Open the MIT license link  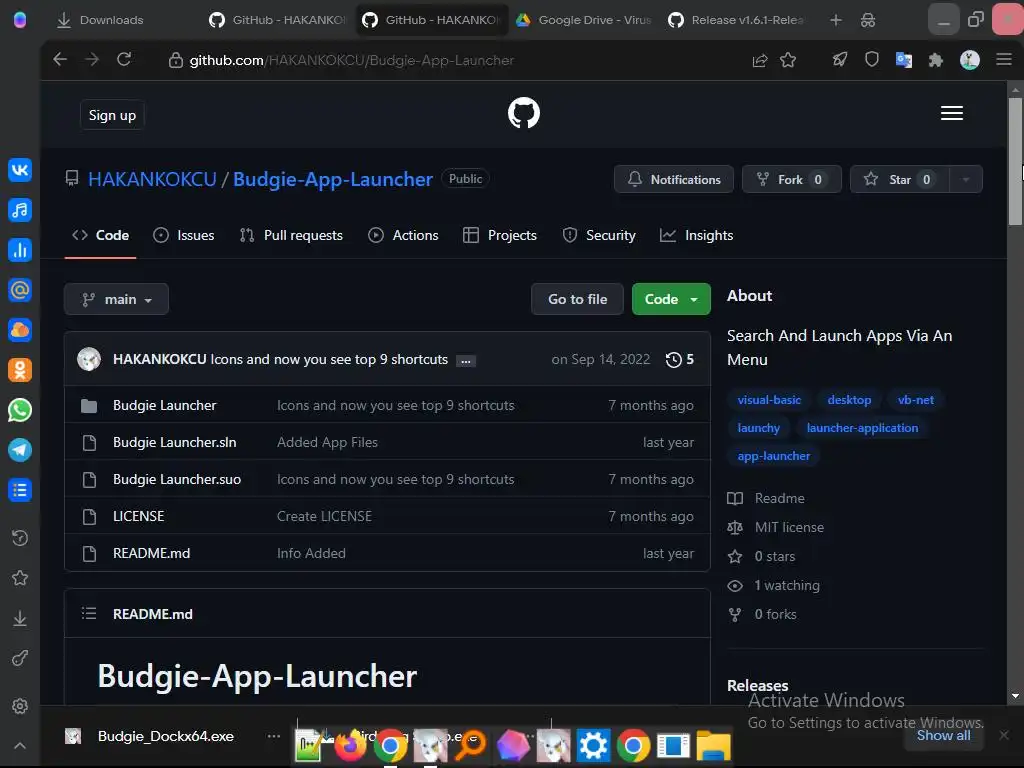(789, 527)
